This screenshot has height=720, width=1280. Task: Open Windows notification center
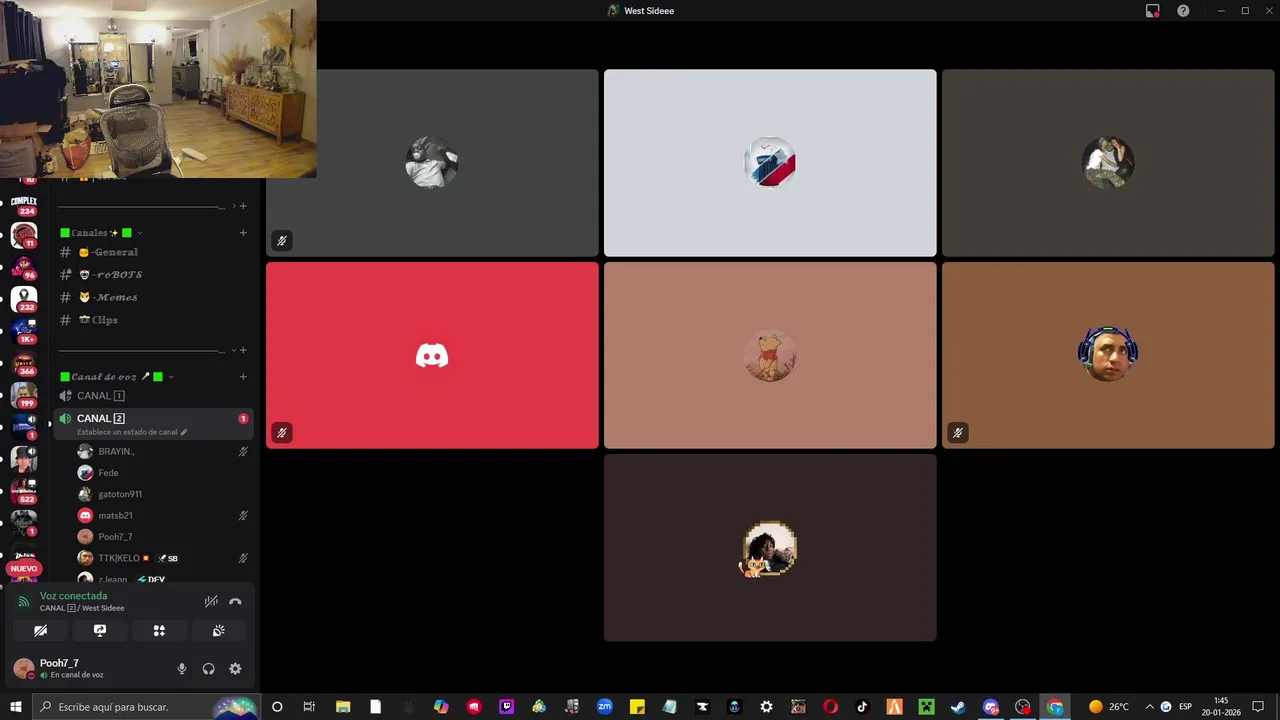pyautogui.click(x=1258, y=707)
